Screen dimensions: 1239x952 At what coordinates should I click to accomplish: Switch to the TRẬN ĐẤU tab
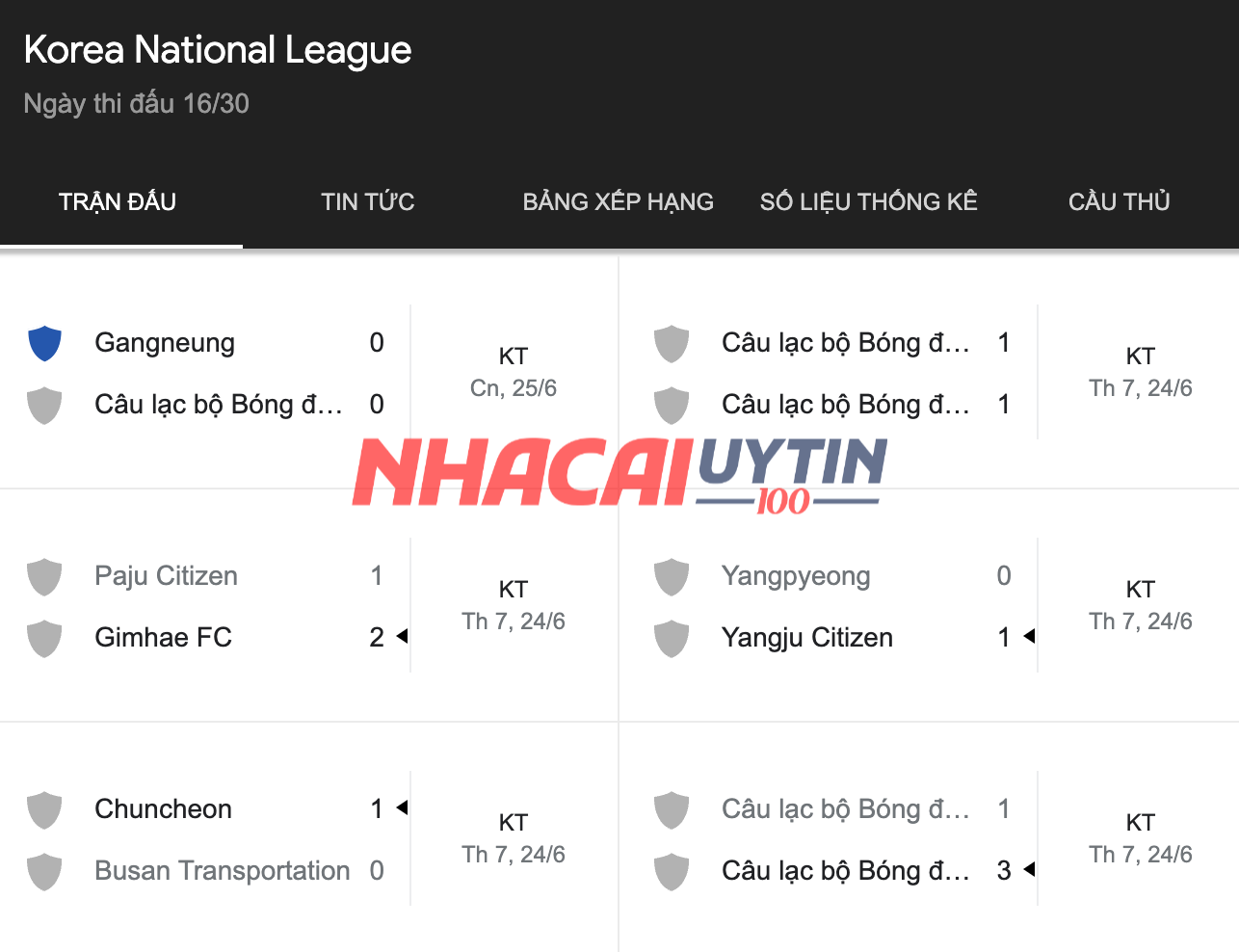[118, 201]
